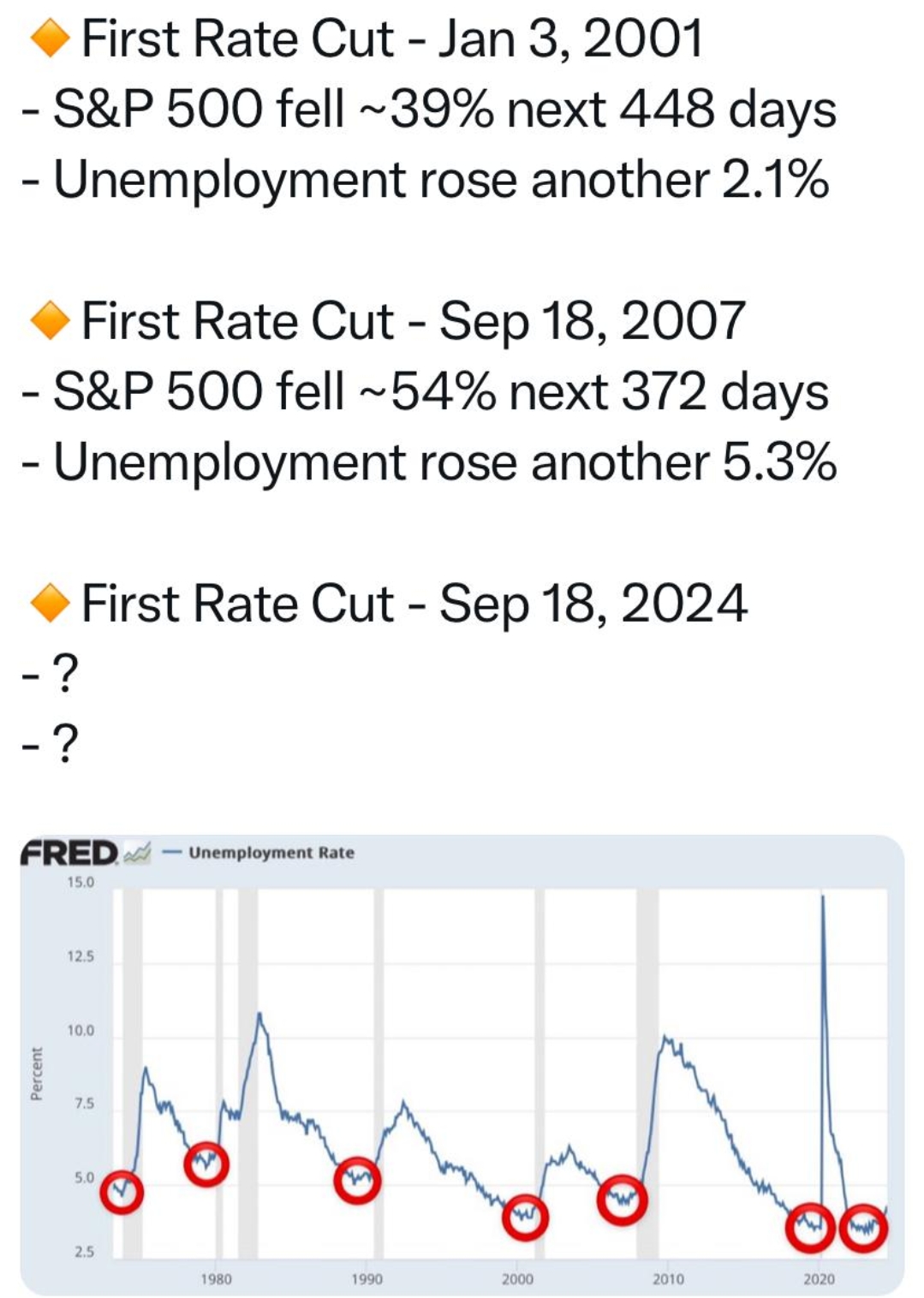The width and height of the screenshot is (924, 1298).
Task: Click the red circle just before 2020 spike
Action: 810,1227
